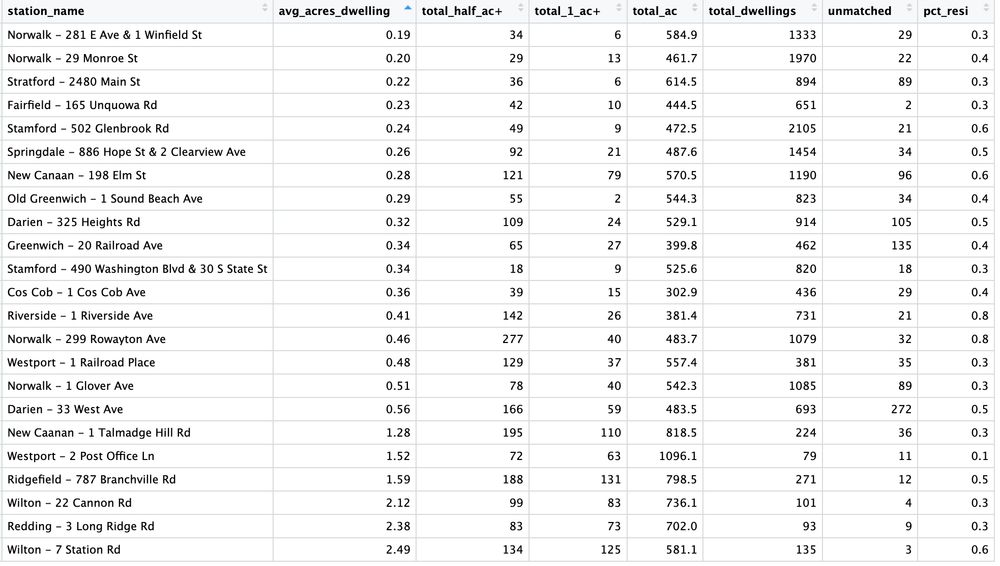Select the Fairfield – 165 Unquowa Rd row
The image size is (1000, 566).
pyautogui.click(x=498, y=105)
